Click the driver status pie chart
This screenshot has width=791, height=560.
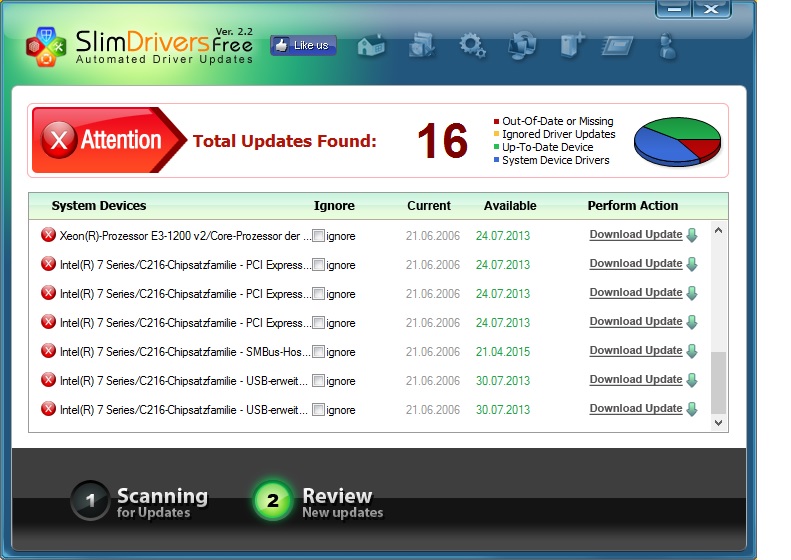tap(677, 141)
